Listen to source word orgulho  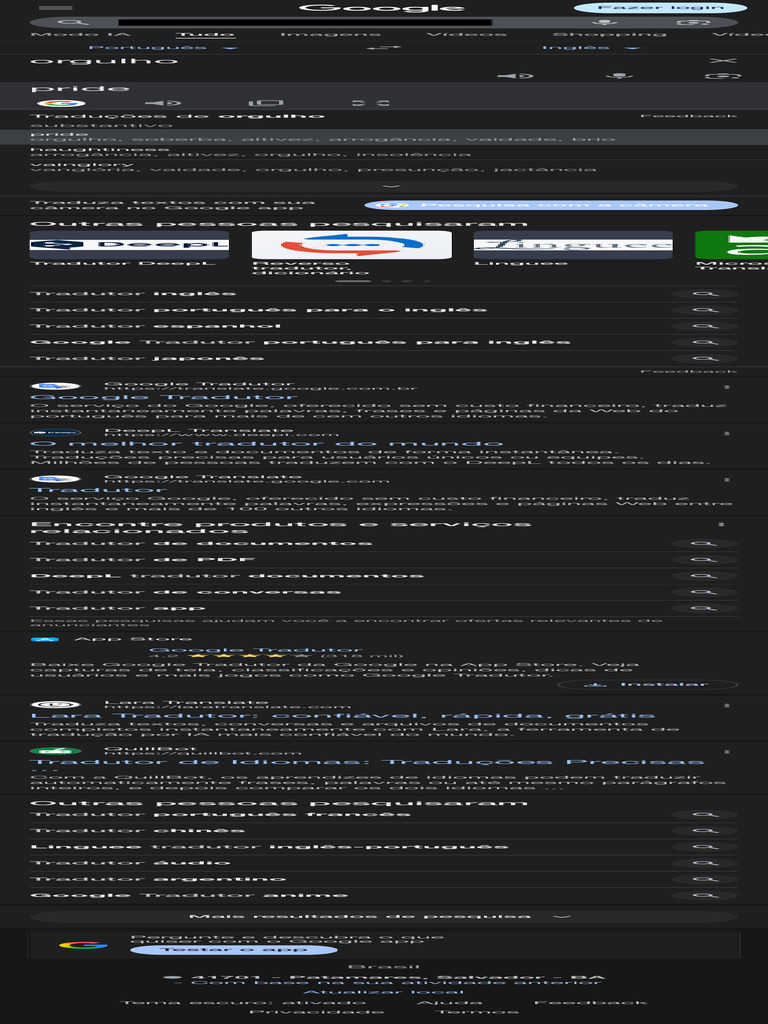pyautogui.click(x=515, y=76)
